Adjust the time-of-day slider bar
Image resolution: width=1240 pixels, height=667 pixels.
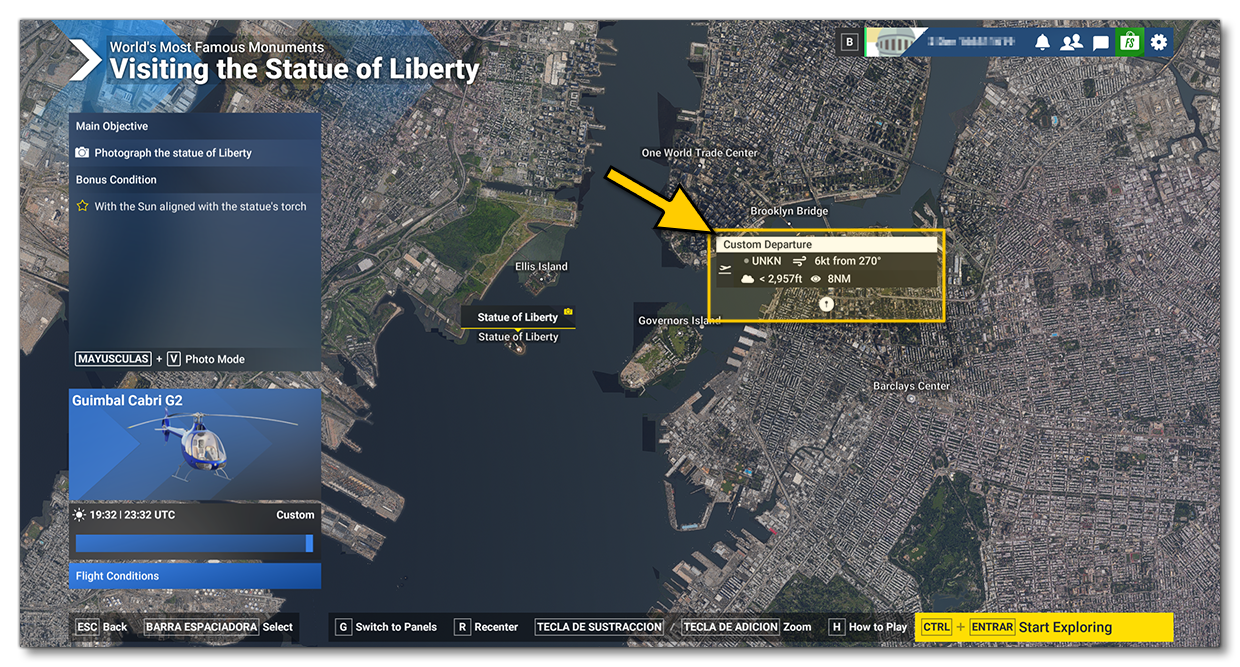point(195,541)
